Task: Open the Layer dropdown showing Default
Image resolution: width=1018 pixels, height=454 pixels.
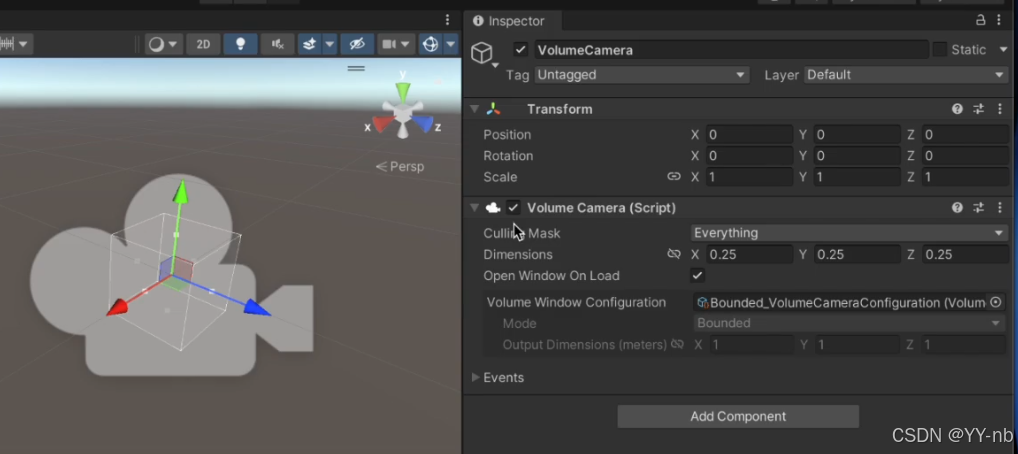Action: pos(906,75)
